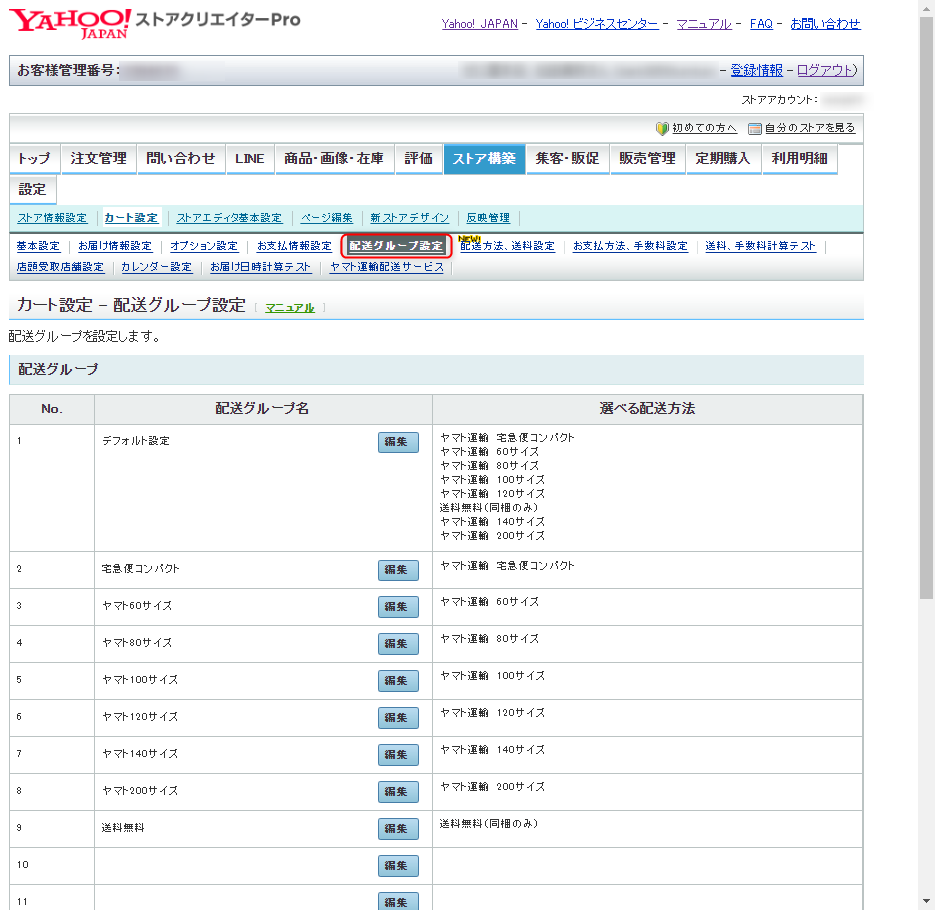
Task: Open the 集客・販促 tab
Action: click(x=567, y=159)
